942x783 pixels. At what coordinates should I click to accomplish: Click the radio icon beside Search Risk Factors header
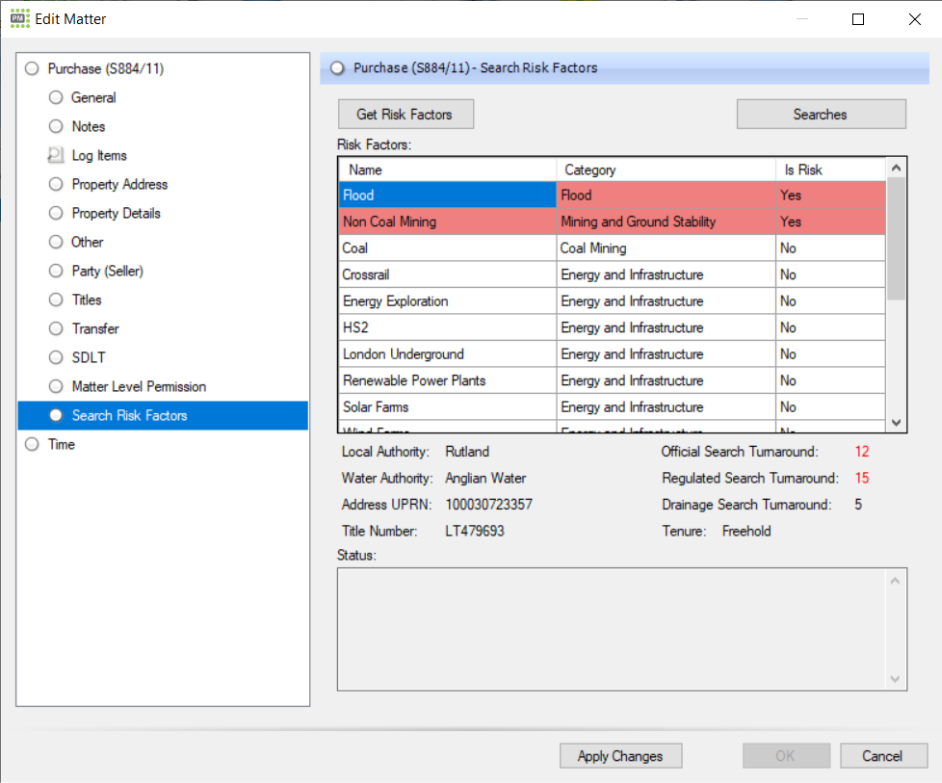337,66
